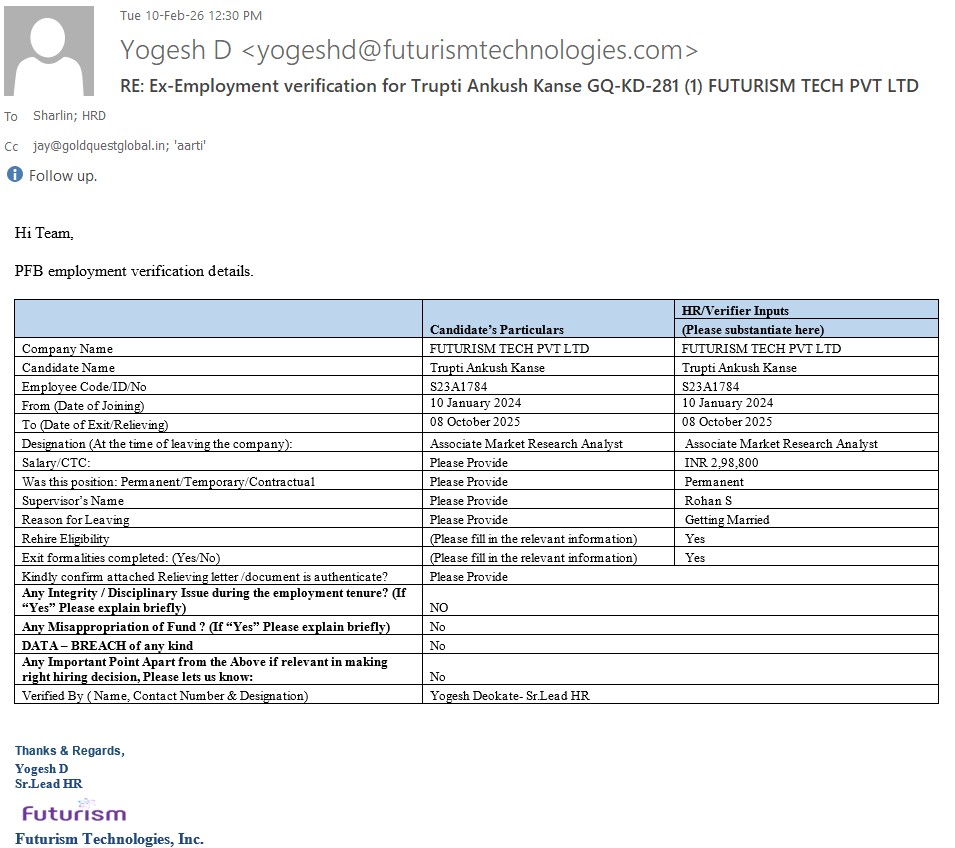Click 'Any Important Point Apart from the Above' label
The width and height of the screenshot is (955, 848).
(x=205, y=669)
